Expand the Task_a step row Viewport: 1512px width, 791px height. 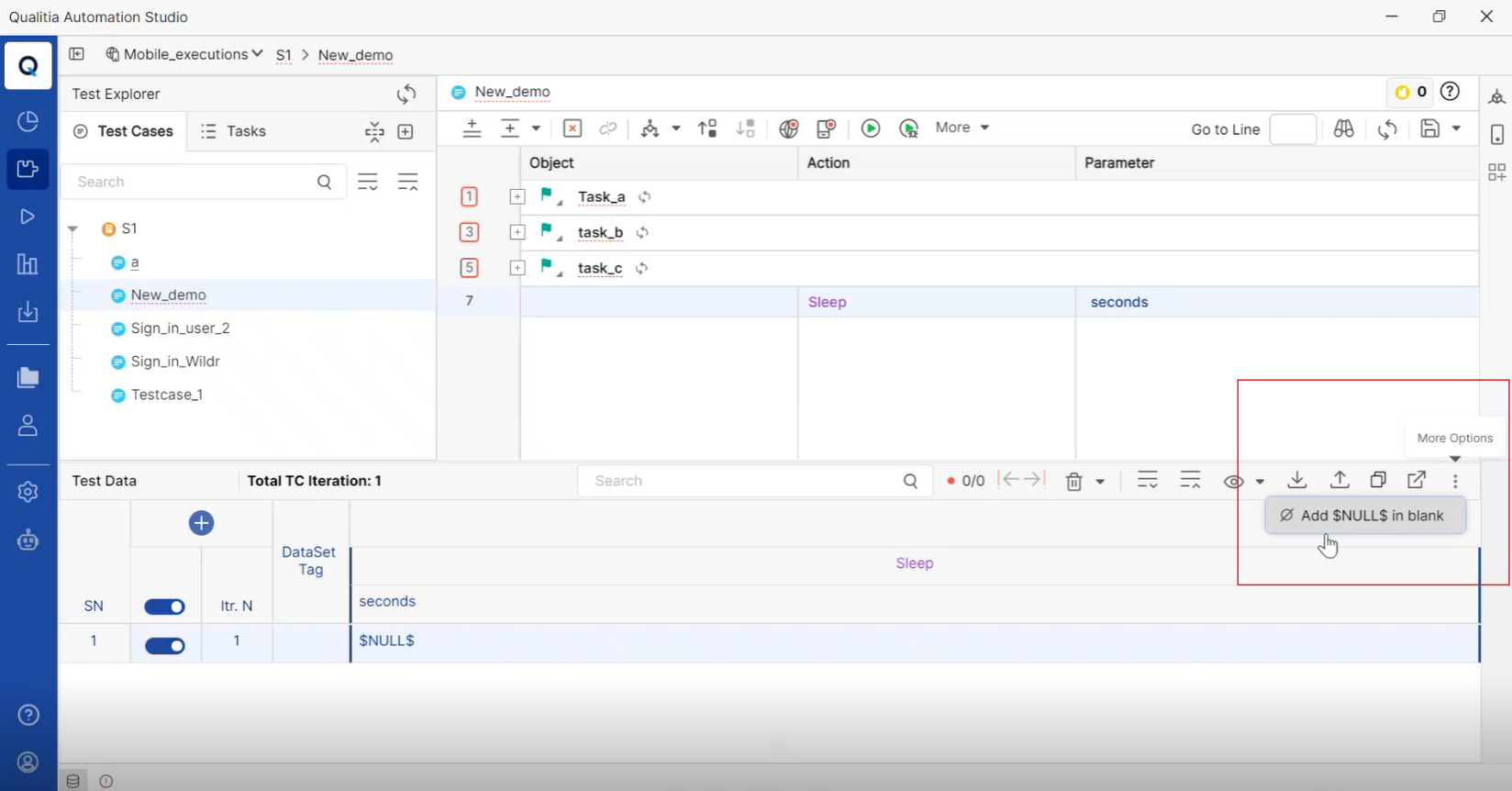coord(517,197)
